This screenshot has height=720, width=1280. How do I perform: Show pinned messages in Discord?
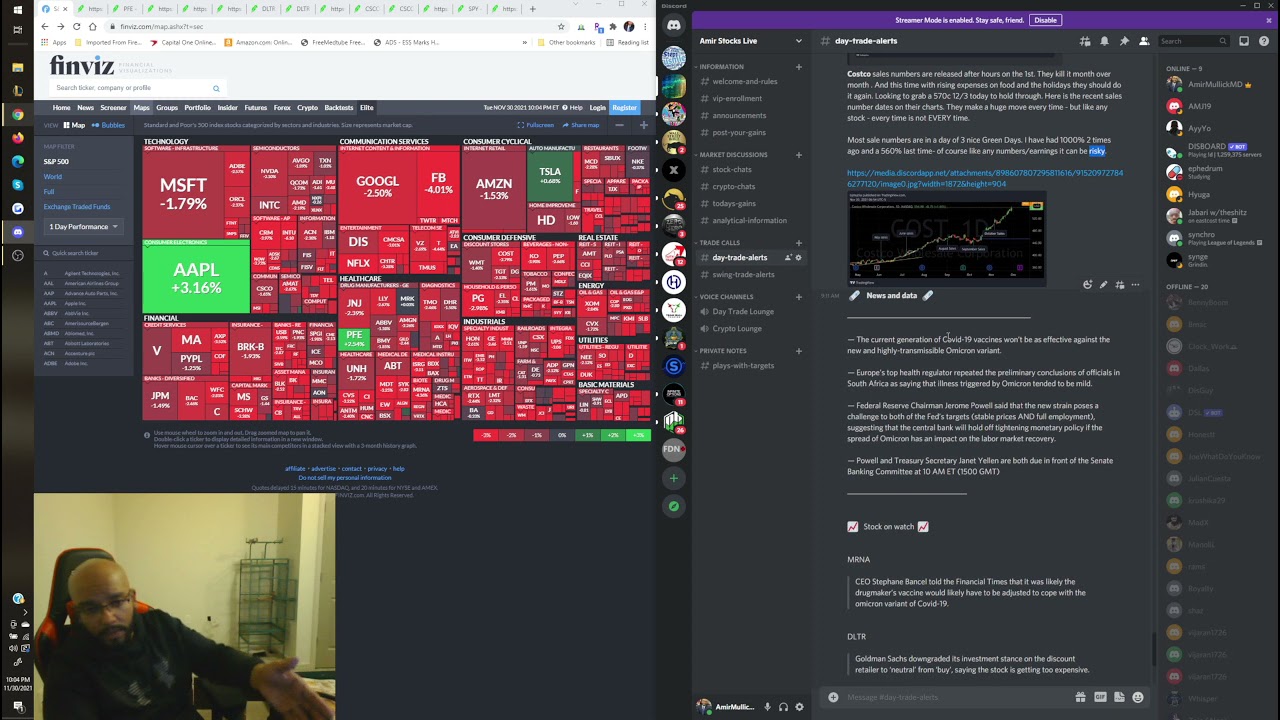[x=1124, y=41]
